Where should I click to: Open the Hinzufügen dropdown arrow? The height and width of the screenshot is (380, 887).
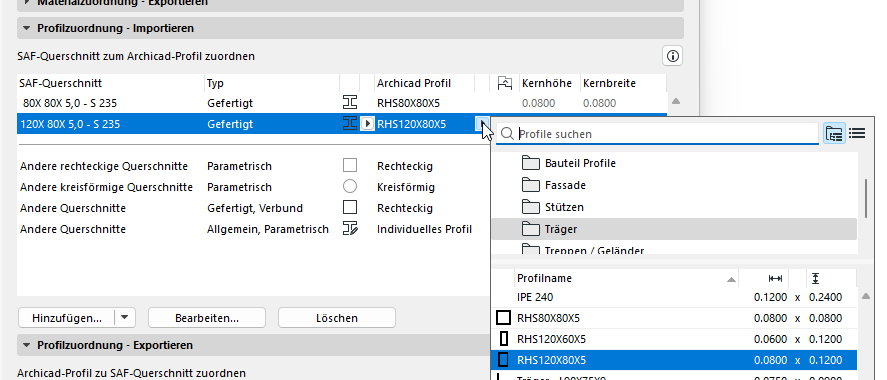[124, 318]
